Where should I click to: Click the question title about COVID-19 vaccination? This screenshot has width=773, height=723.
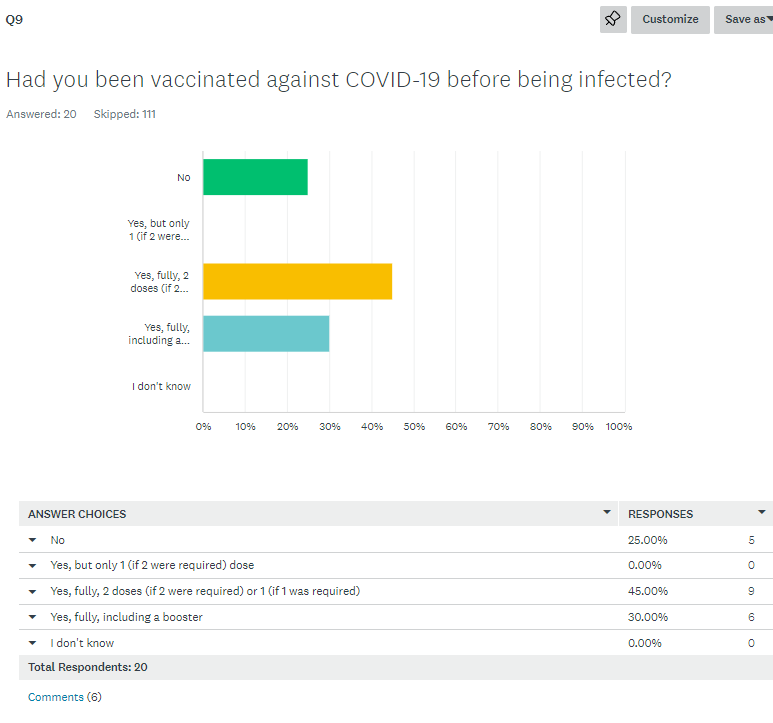tap(338, 79)
